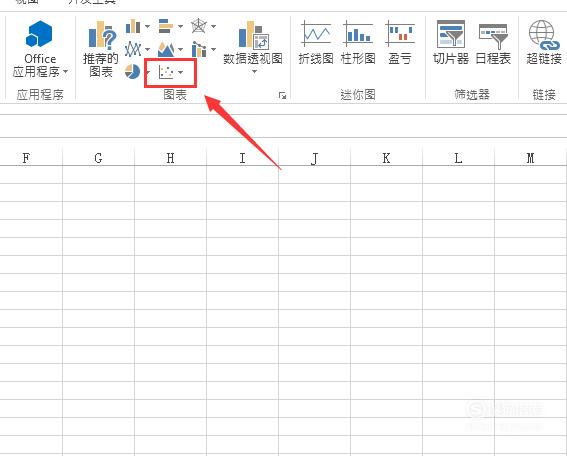Insert a combo chart icon

199,49
